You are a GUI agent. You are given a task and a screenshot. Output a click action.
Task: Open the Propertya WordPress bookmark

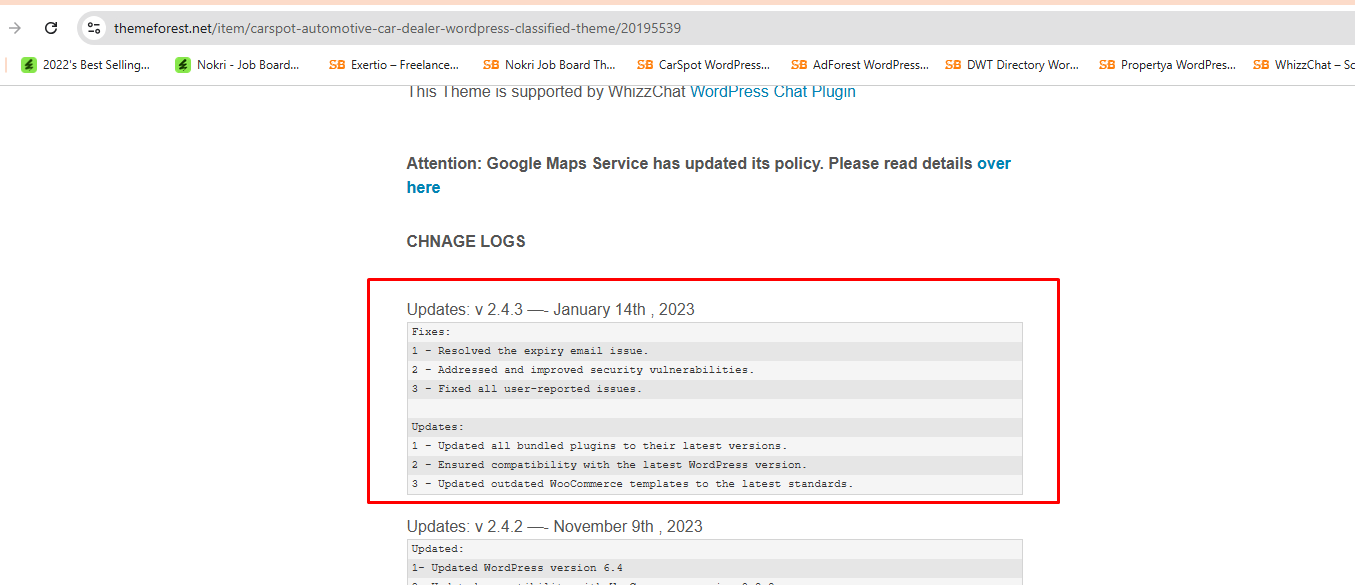(x=1167, y=65)
